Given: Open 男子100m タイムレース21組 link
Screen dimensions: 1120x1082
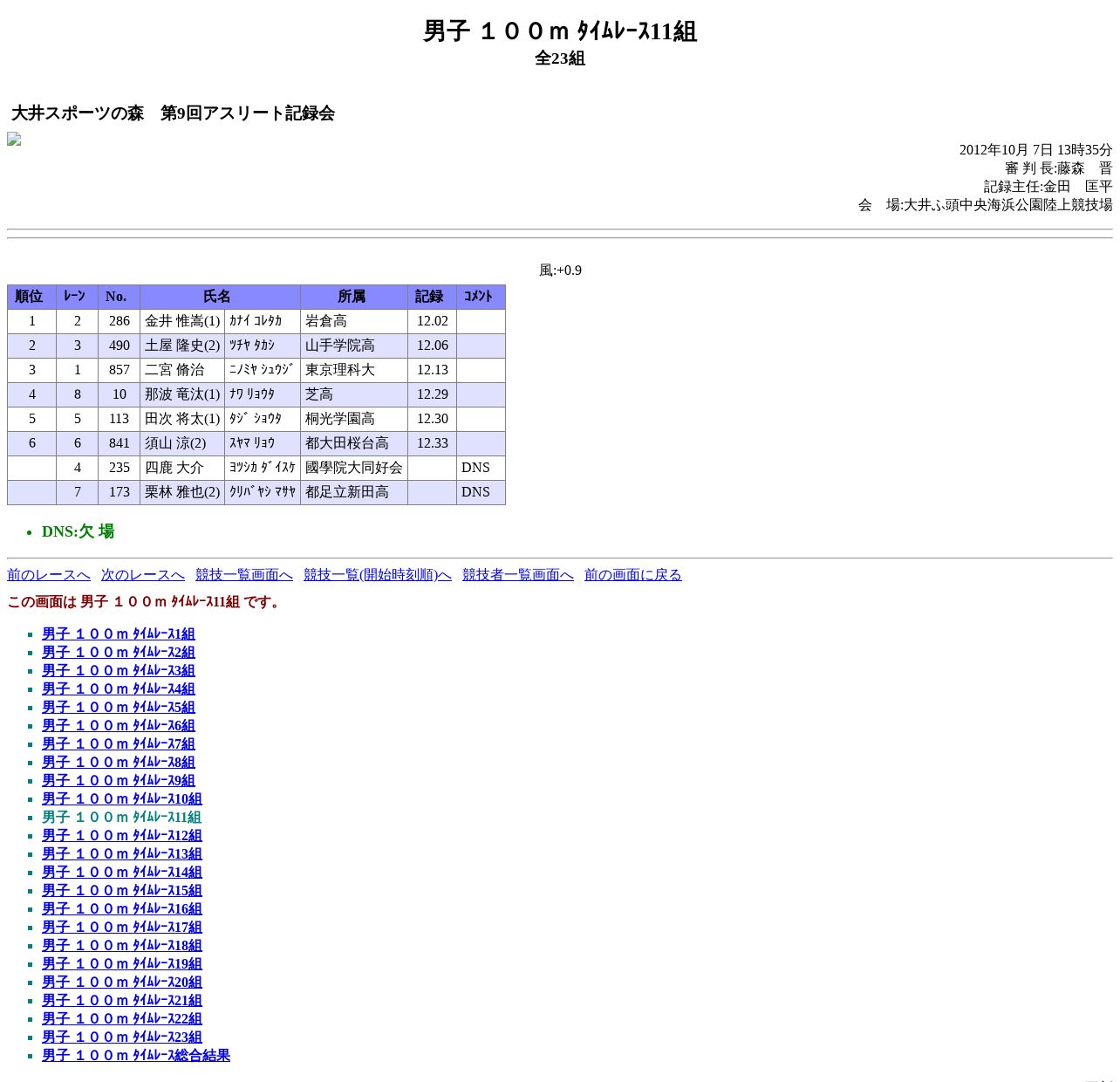Looking at the screenshot, I should tap(122, 1001).
